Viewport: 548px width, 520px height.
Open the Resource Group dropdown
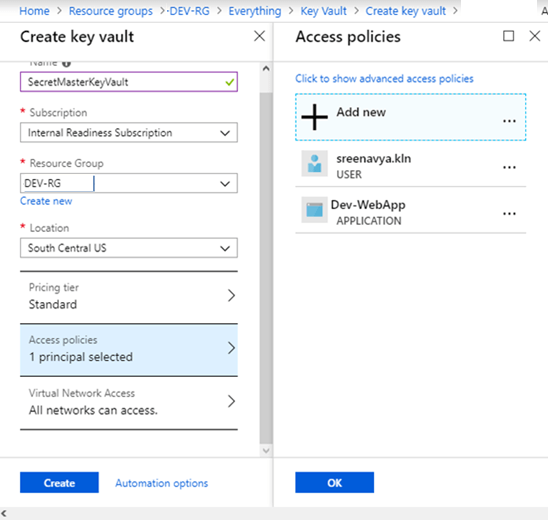coord(129,183)
